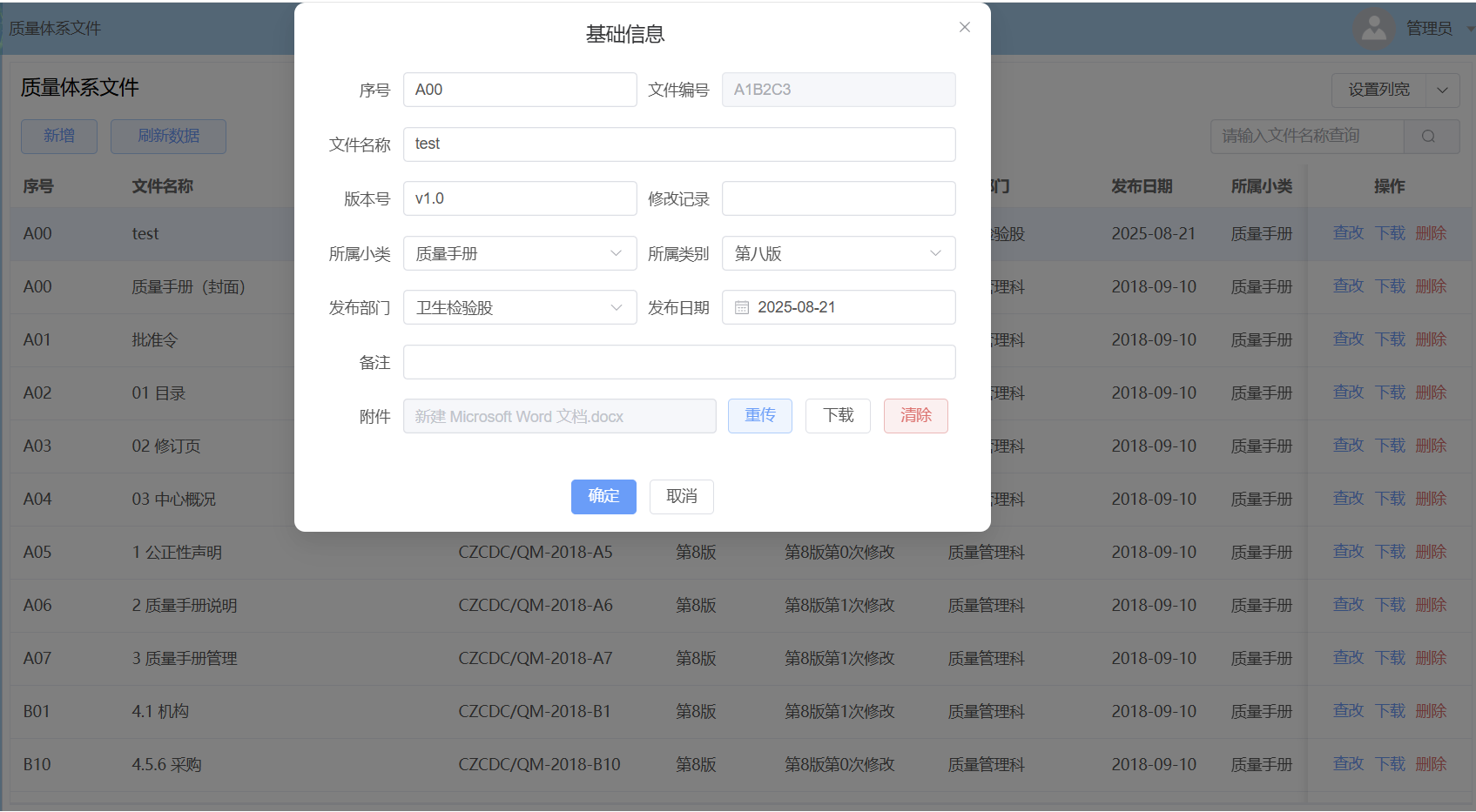The image size is (1476, 812).
Task: Click the 刷新数据 button
Action: (168, 137)
